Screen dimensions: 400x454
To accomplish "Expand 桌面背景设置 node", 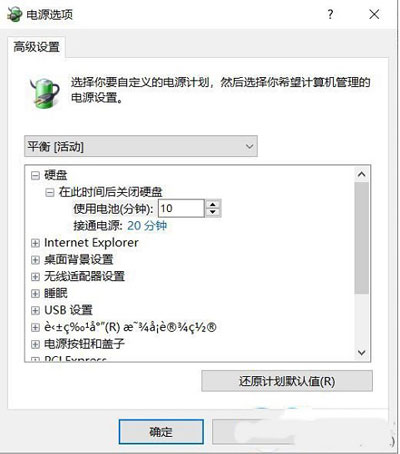I will (35, 260).
